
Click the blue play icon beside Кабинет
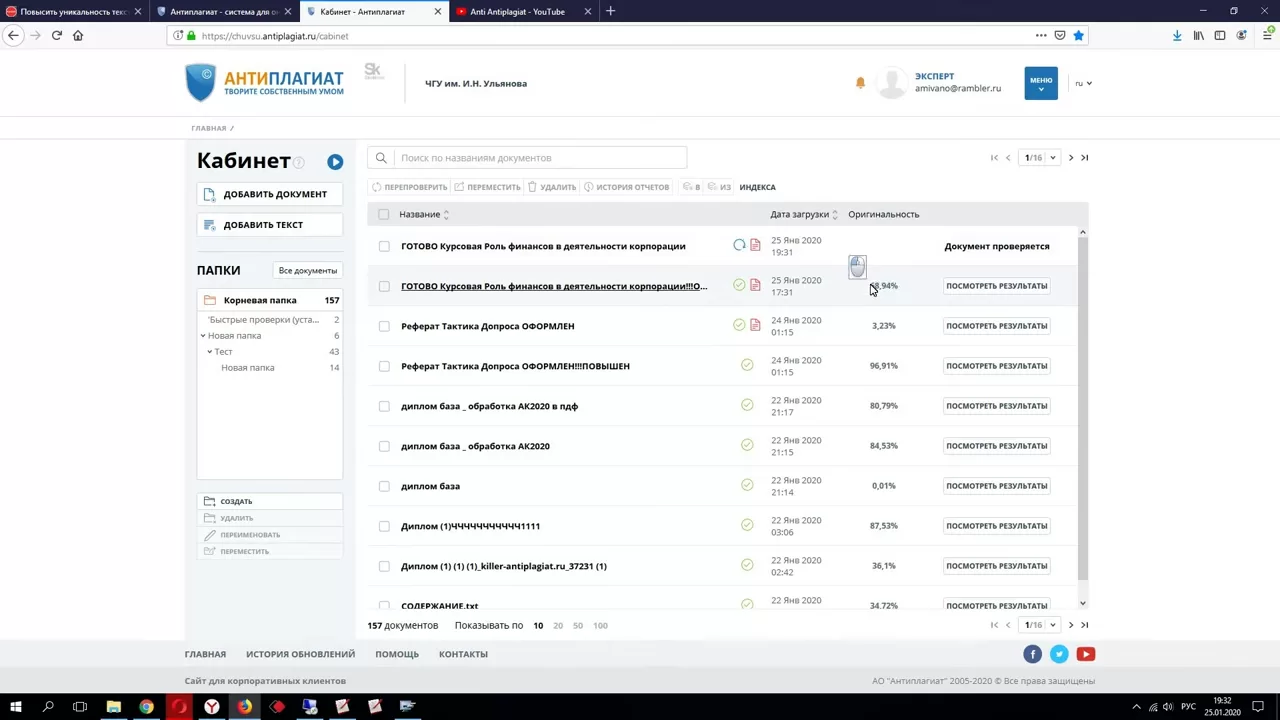pos(335,162)
